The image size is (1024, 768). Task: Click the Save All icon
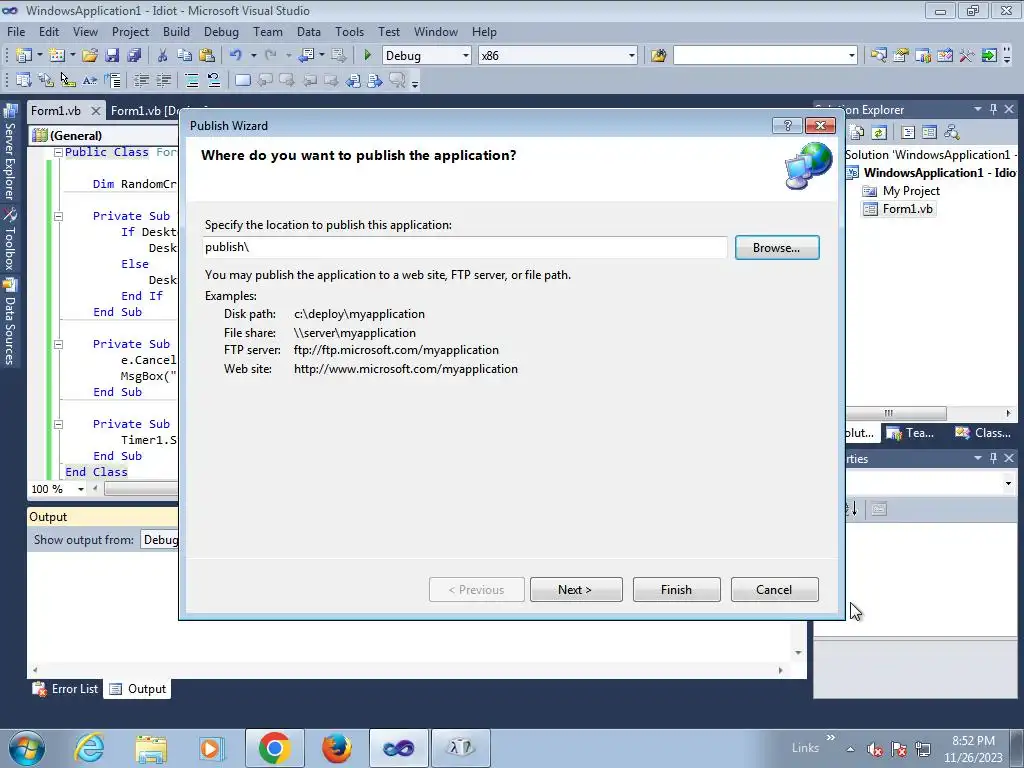[135, 56]
